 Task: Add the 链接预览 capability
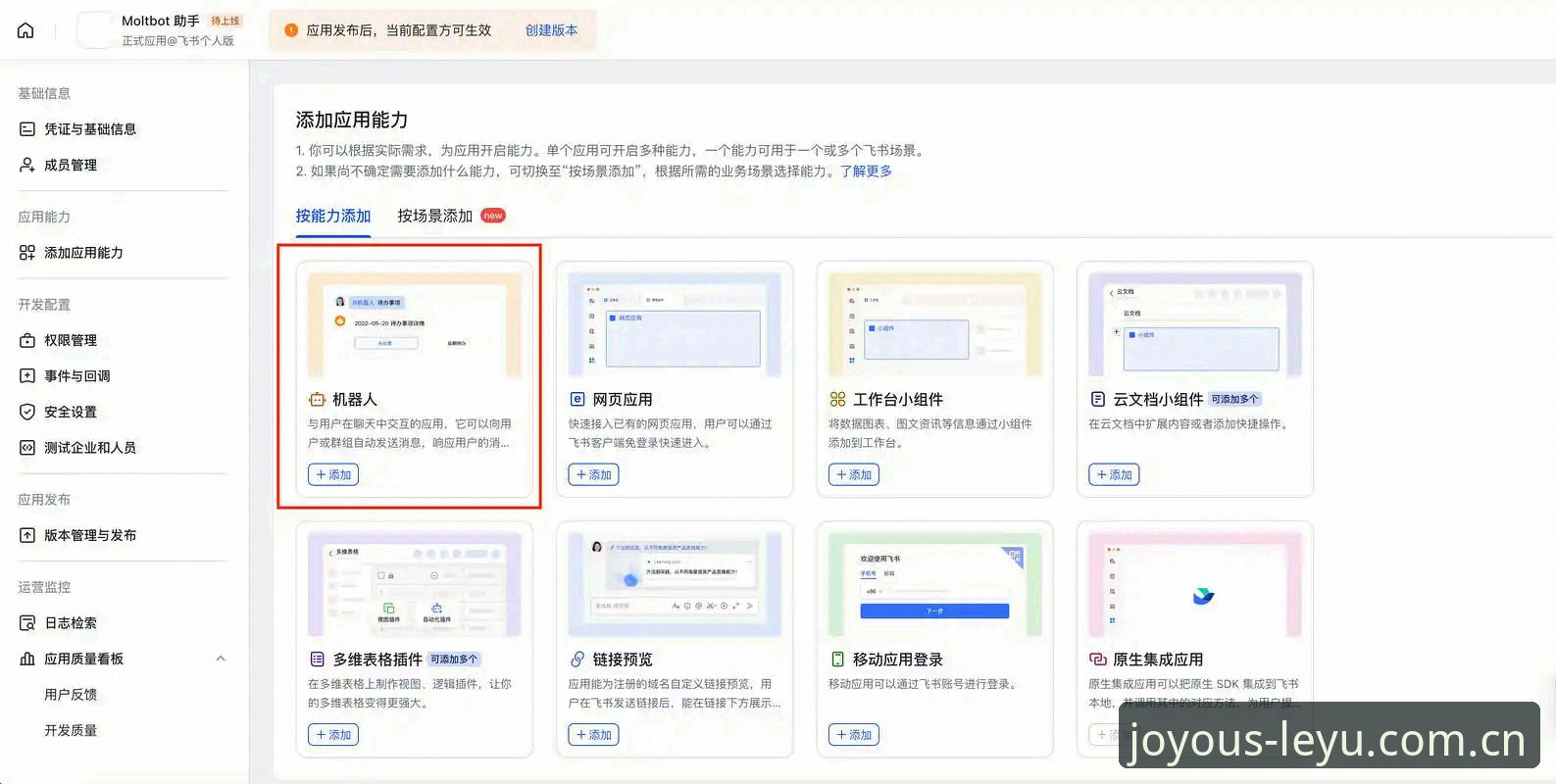point(593,734)
